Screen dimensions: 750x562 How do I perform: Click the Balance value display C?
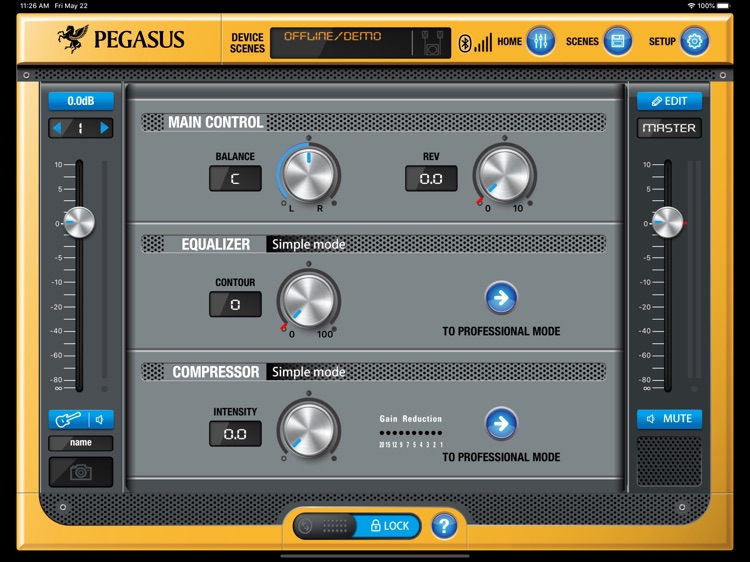coord(235,178)
